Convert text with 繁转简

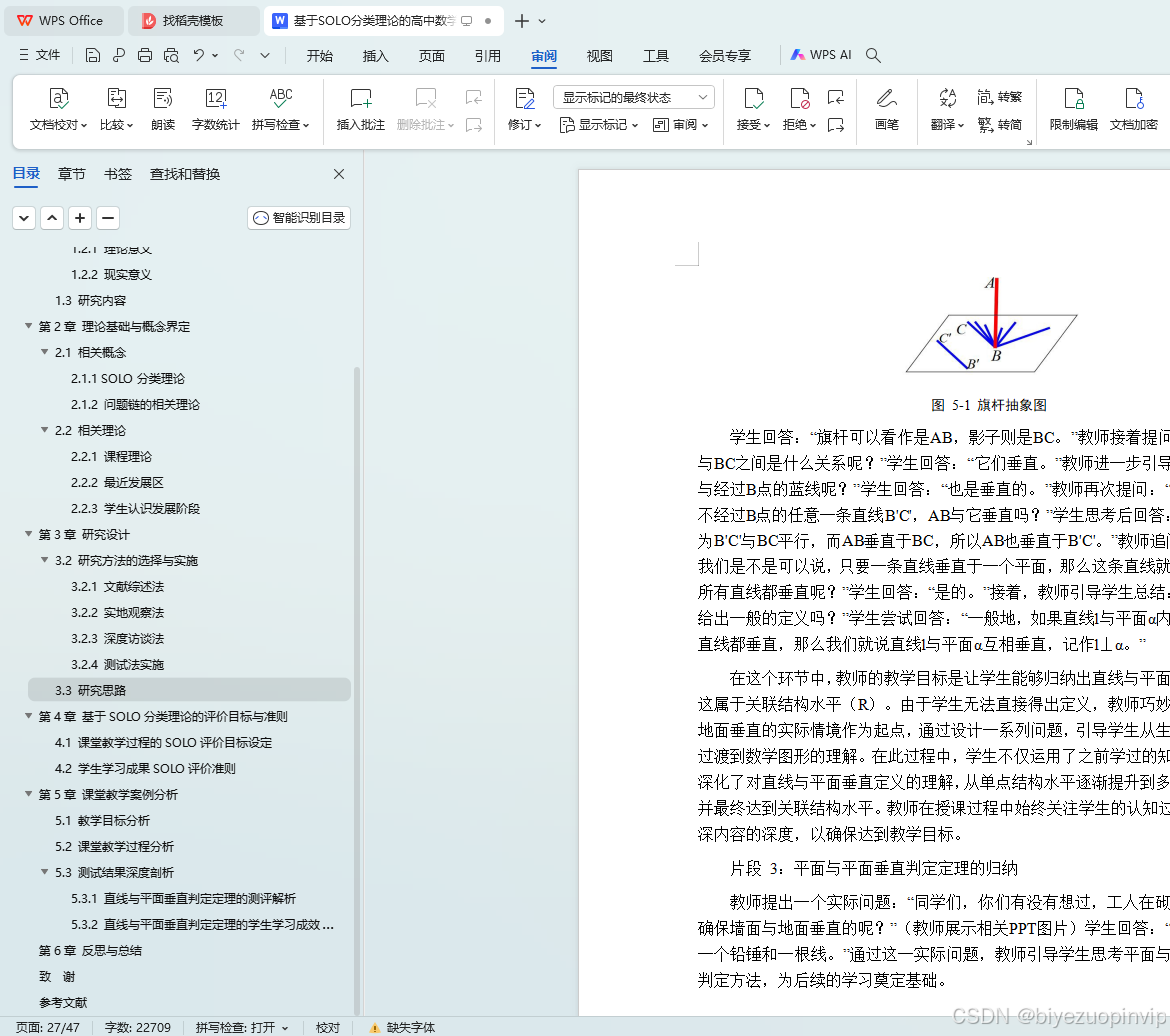pyautogui.click(x=999, y=125)
